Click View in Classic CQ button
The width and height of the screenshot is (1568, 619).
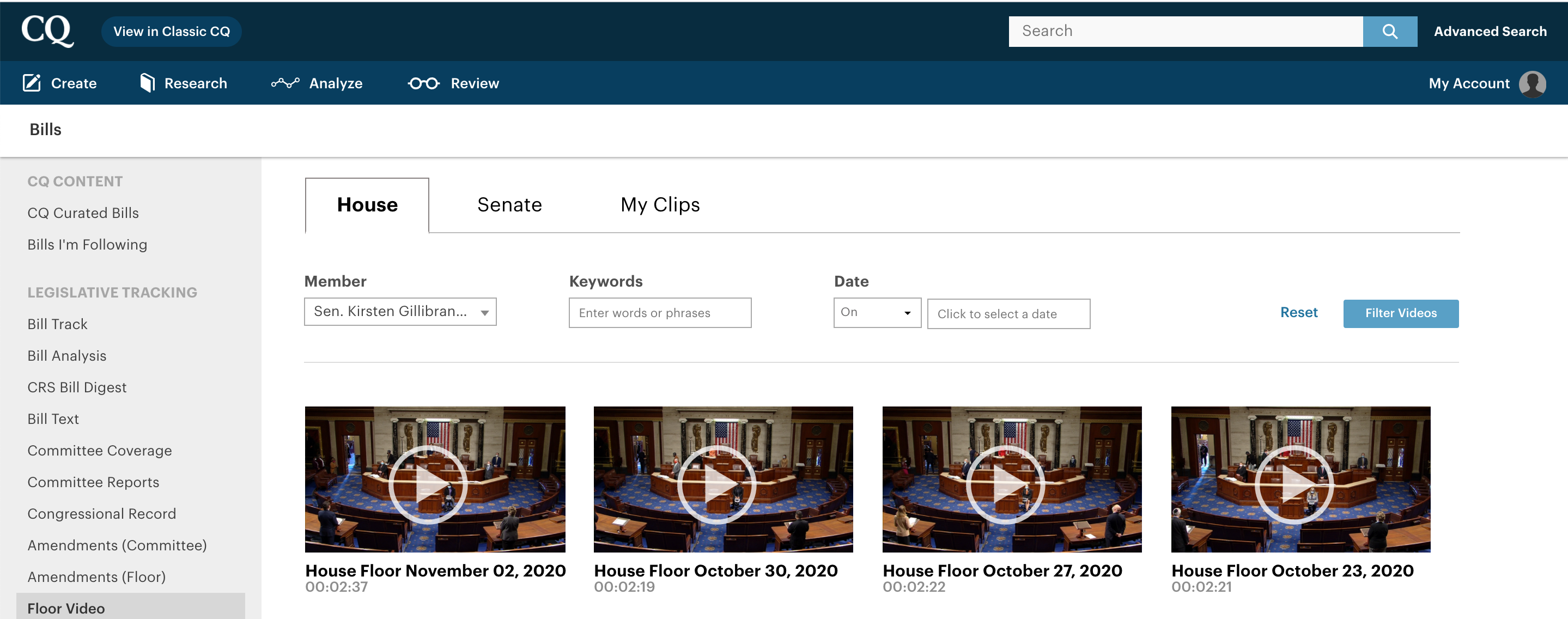(172, 32)
